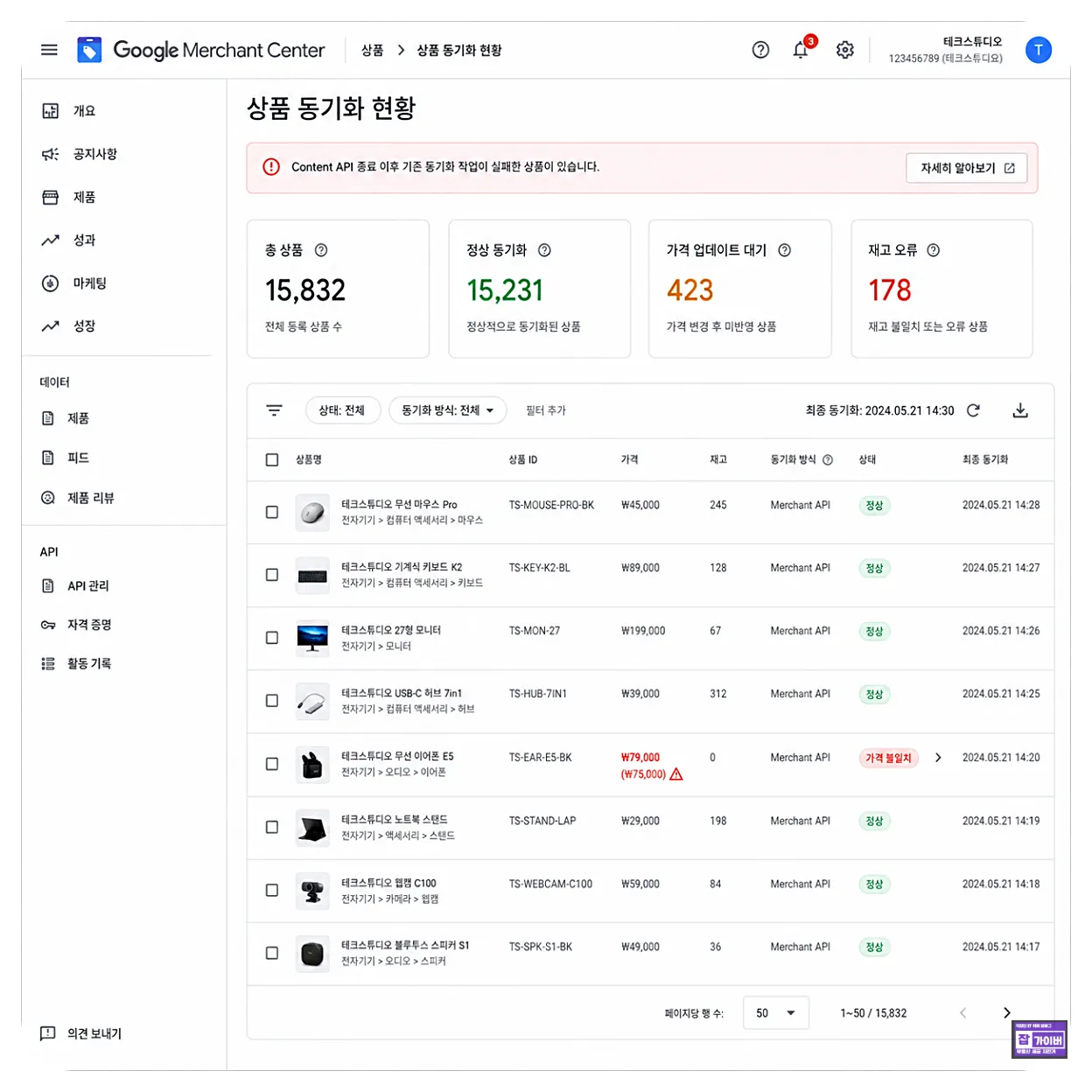Click the Google Merchant Center logo
The height and width of the screenshot is (1092, 1092).
click(201, 50)
